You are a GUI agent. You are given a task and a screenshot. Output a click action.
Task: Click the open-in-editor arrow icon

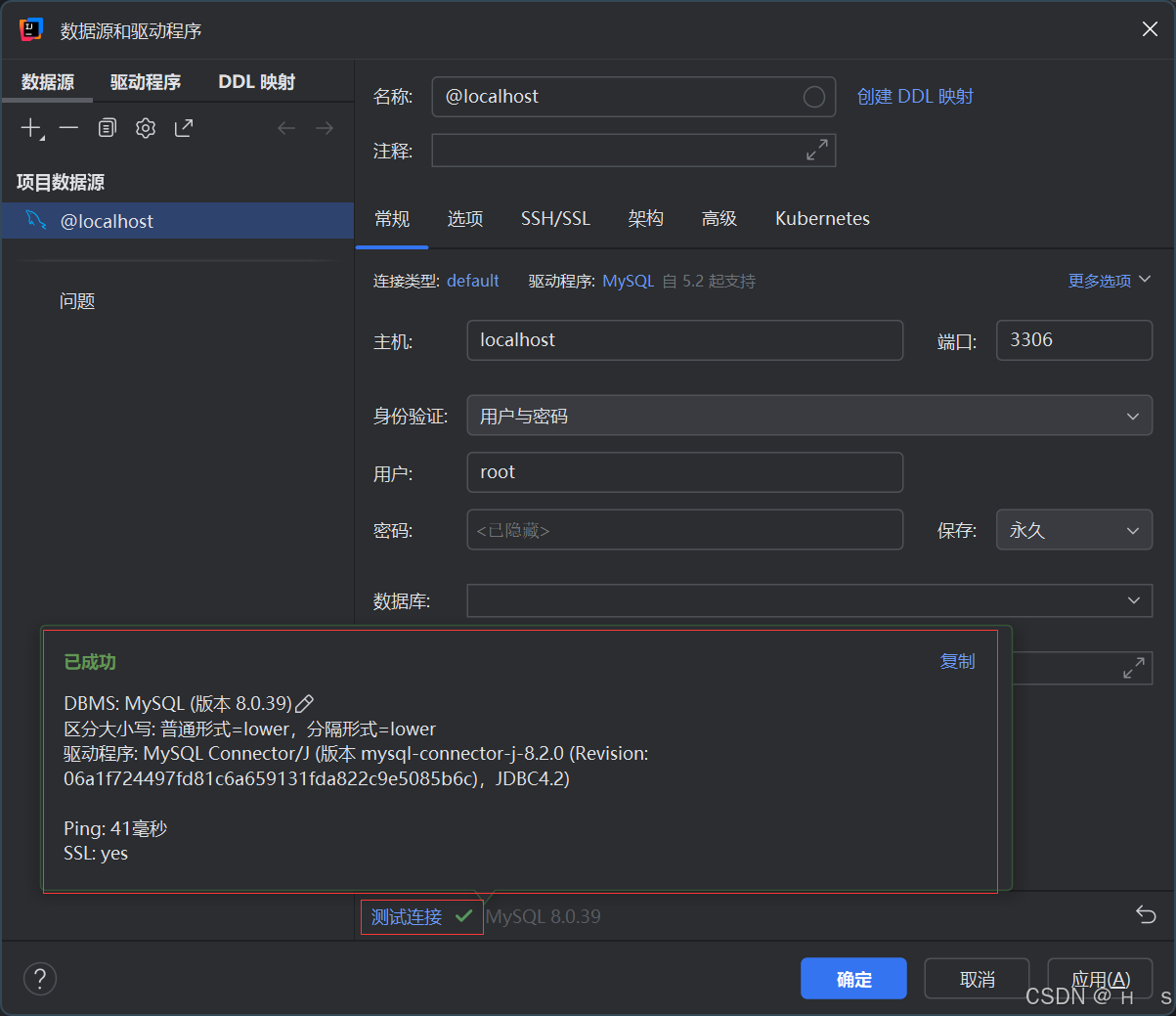pos(184,127)
